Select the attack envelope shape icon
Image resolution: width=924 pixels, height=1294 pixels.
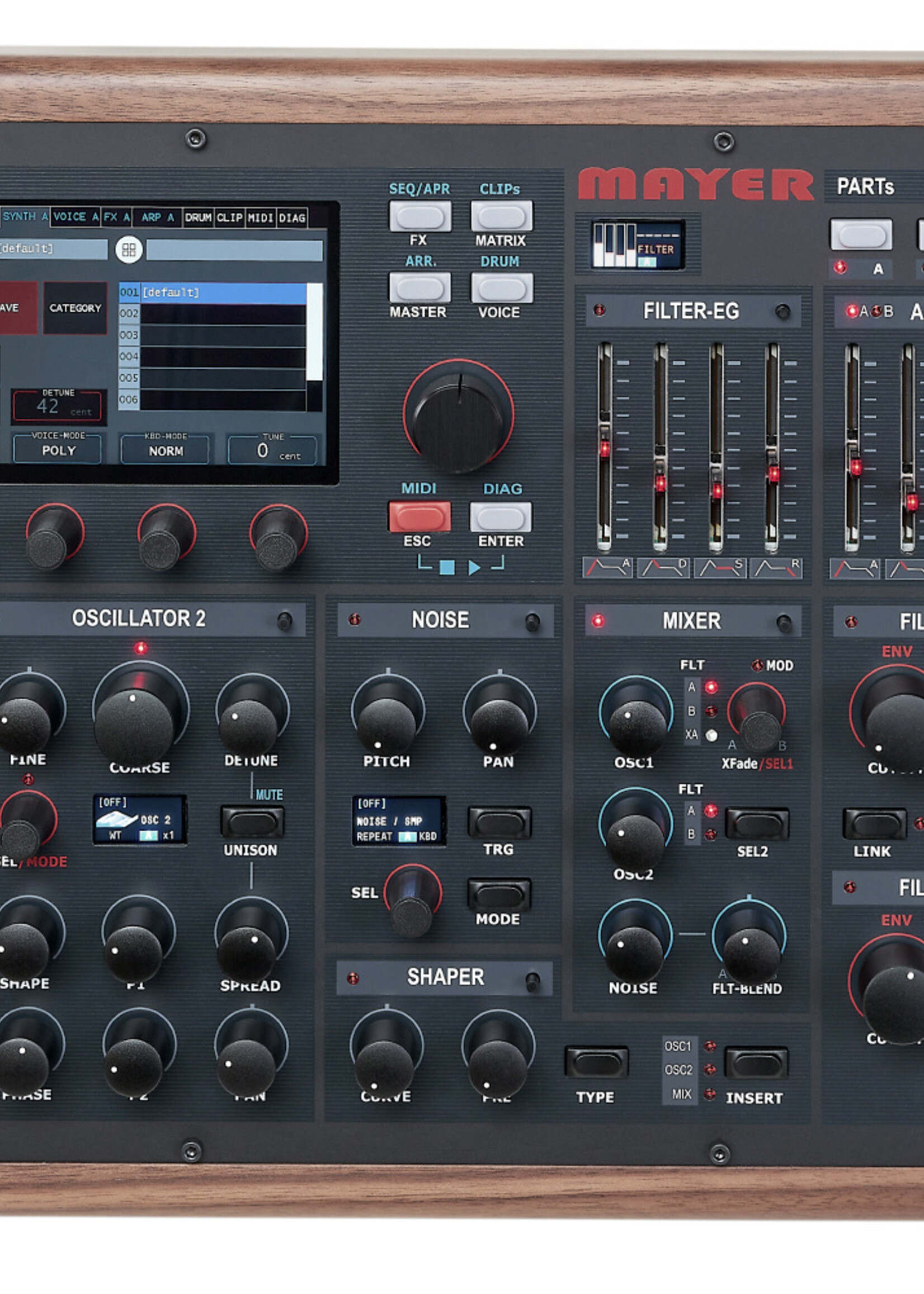point(607,567)
